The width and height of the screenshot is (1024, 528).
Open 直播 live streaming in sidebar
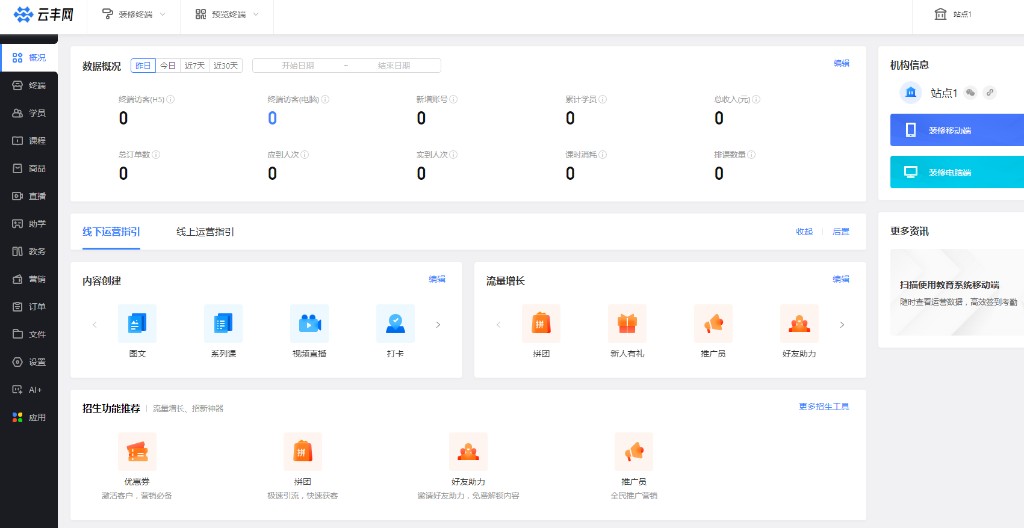29,196
